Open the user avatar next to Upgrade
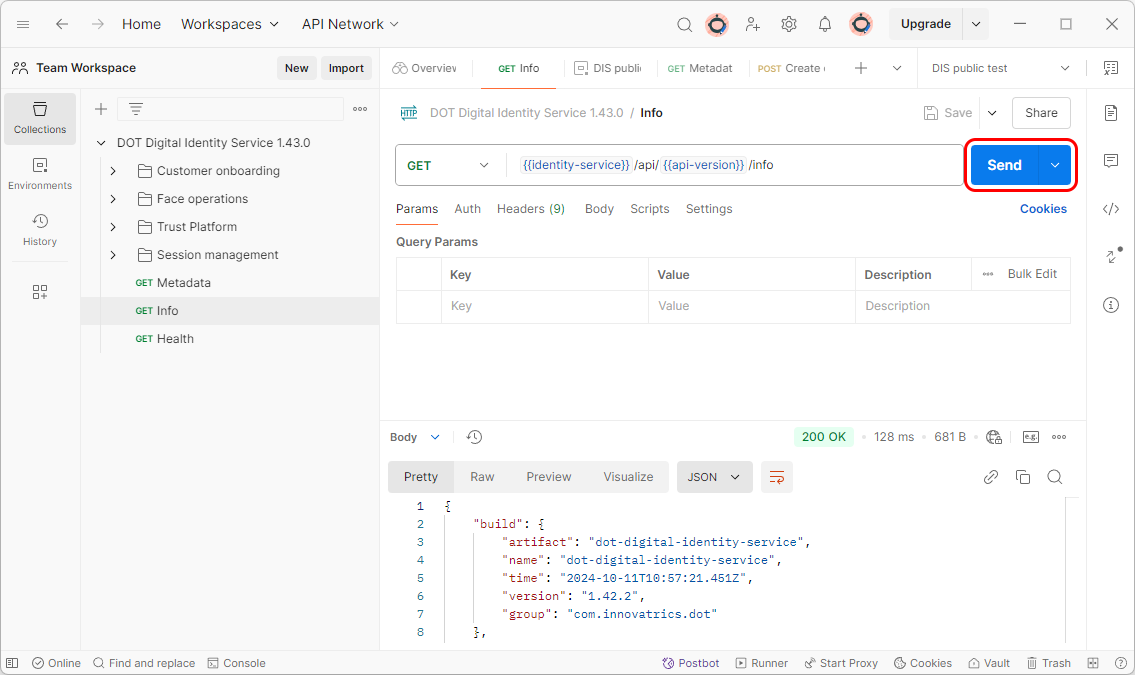1135x675 pixels. pyautogui.click(x=861, y=25)
